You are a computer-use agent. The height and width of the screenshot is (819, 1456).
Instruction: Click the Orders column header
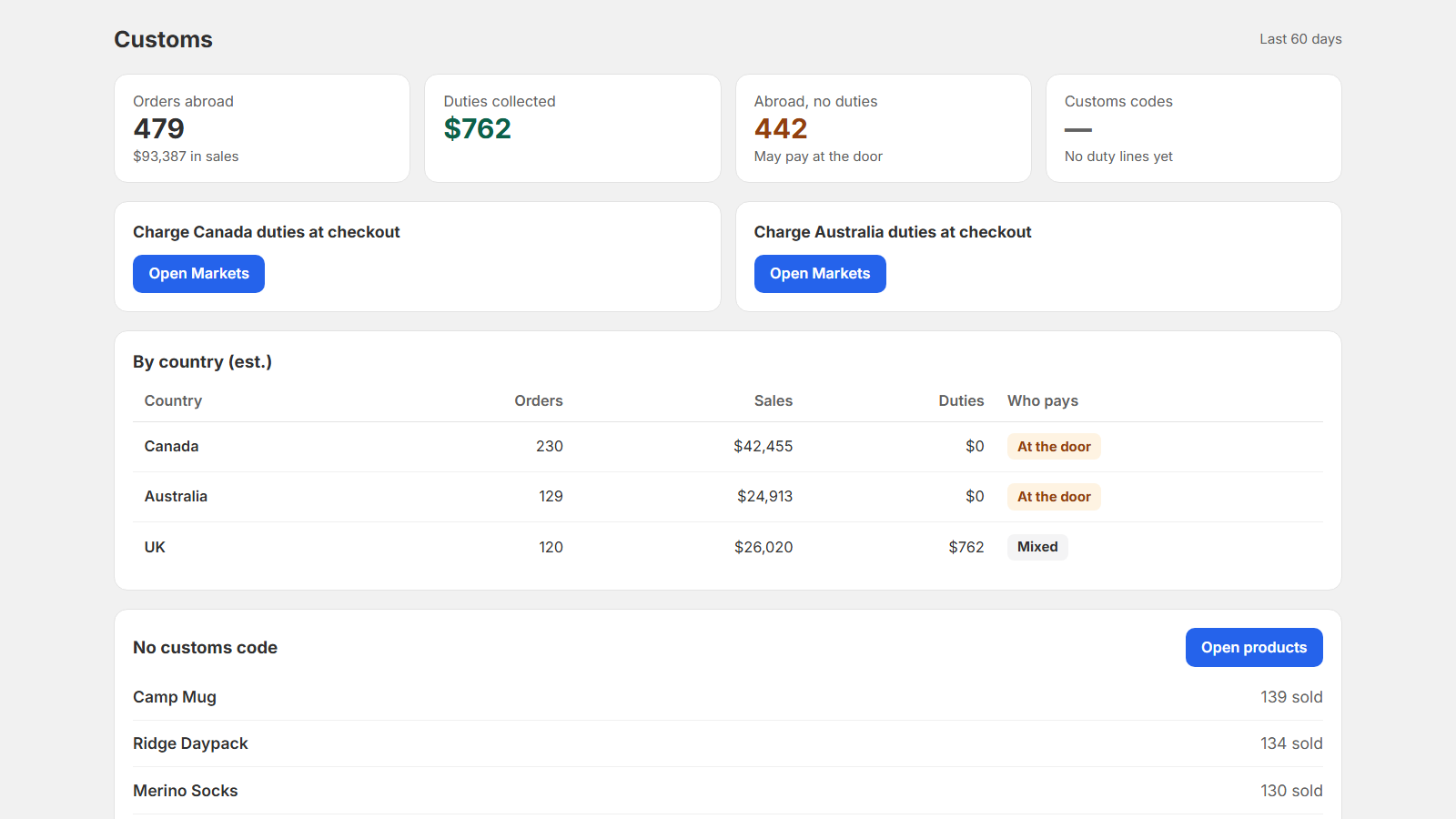(539, 400)
